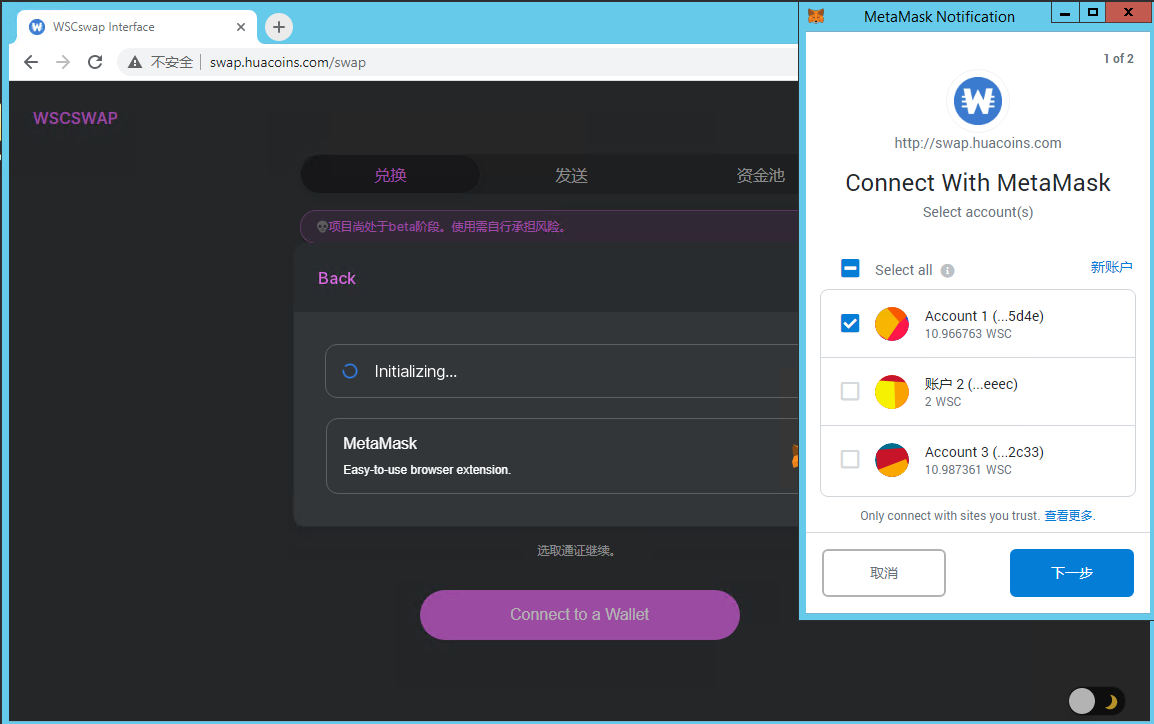Click the WSC site logo in MetaMask
The height and width of the screenshot is (724, 1154).
coord(977,100)
